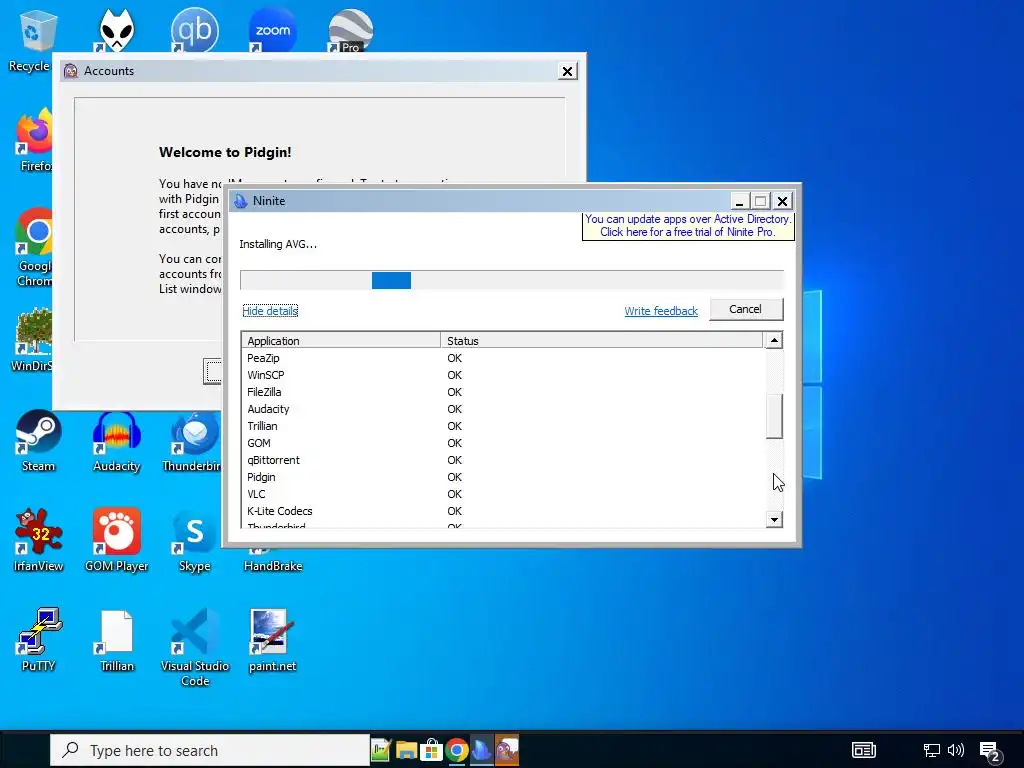Click the Welcome to Pidgin! heading
The width and height of the screenshot is (1024, 768).
pos(225,152)
